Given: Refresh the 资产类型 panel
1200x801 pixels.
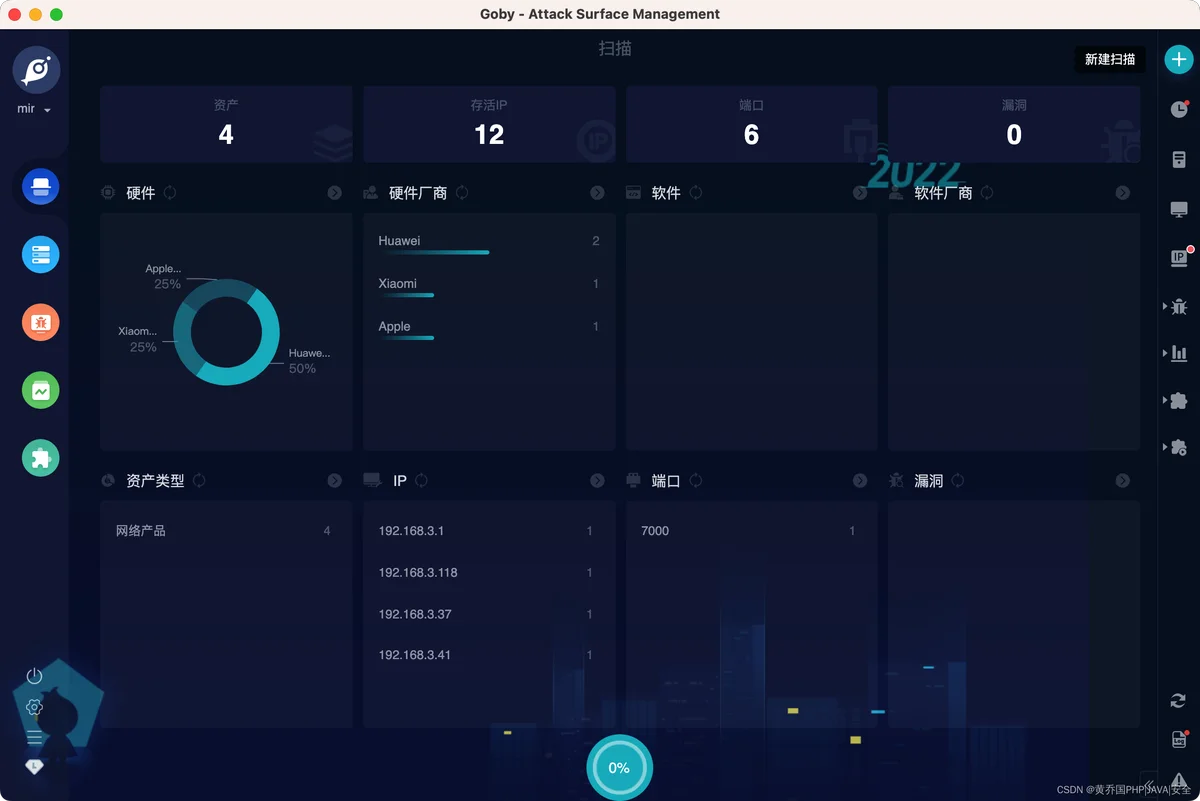Looking at the screenshot, I should point(199,481).
